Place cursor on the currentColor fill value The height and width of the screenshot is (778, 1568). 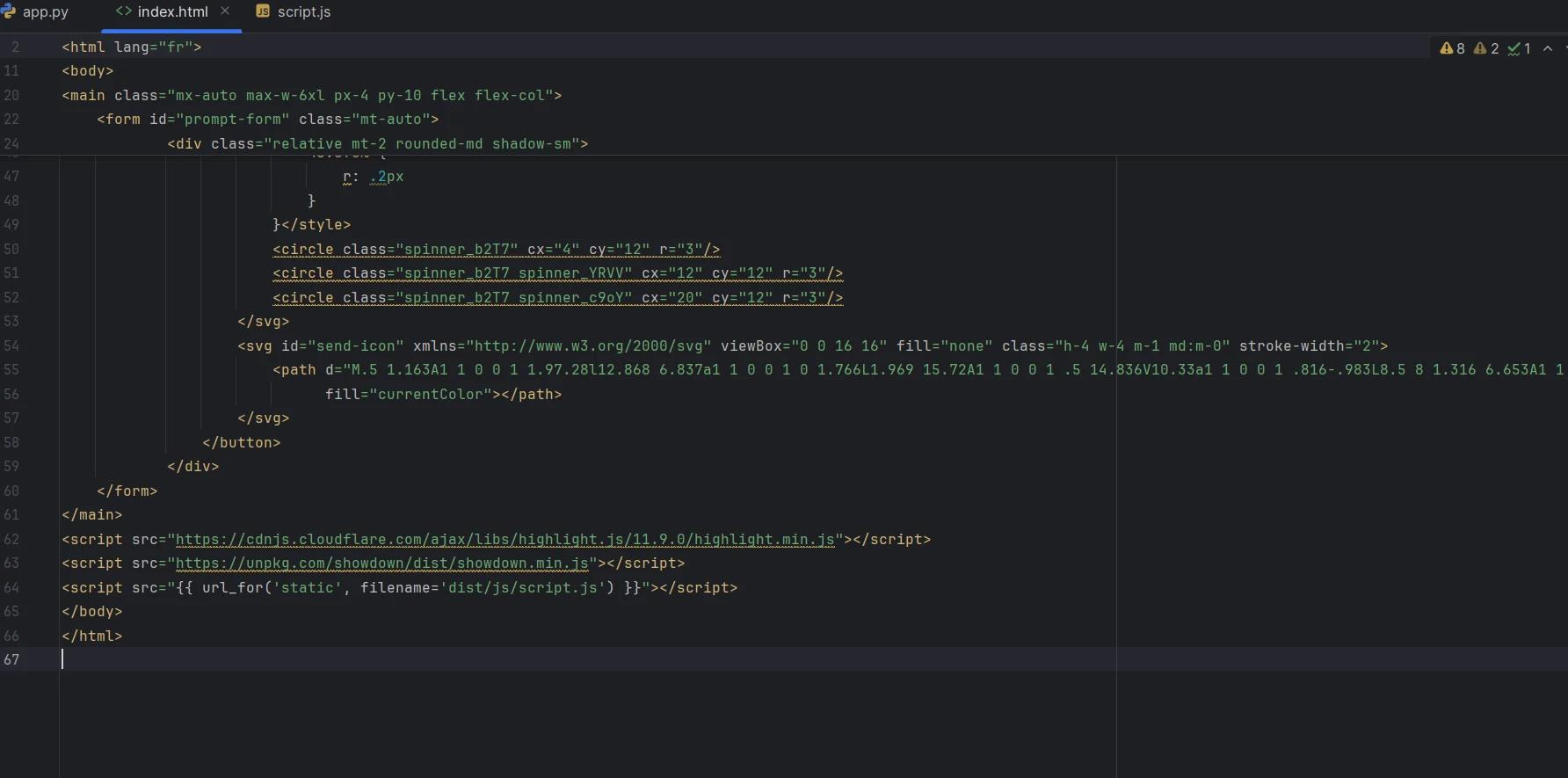point(431,395)
